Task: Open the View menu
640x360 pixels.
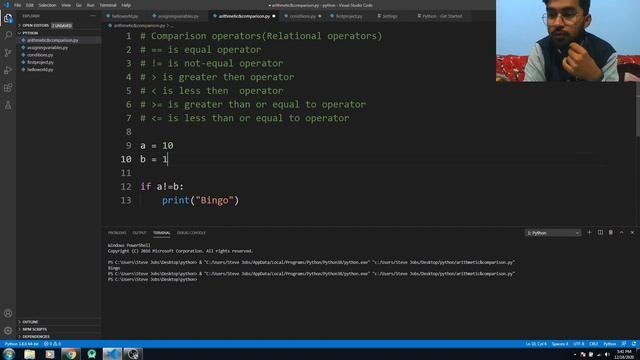Action: coord(66,5)
